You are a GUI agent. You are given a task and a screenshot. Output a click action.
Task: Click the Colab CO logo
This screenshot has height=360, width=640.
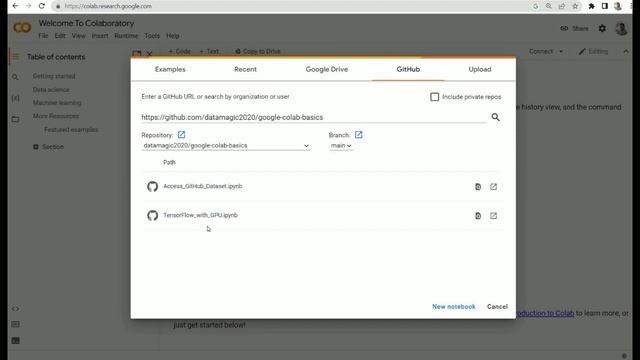(x=22, y=28)
